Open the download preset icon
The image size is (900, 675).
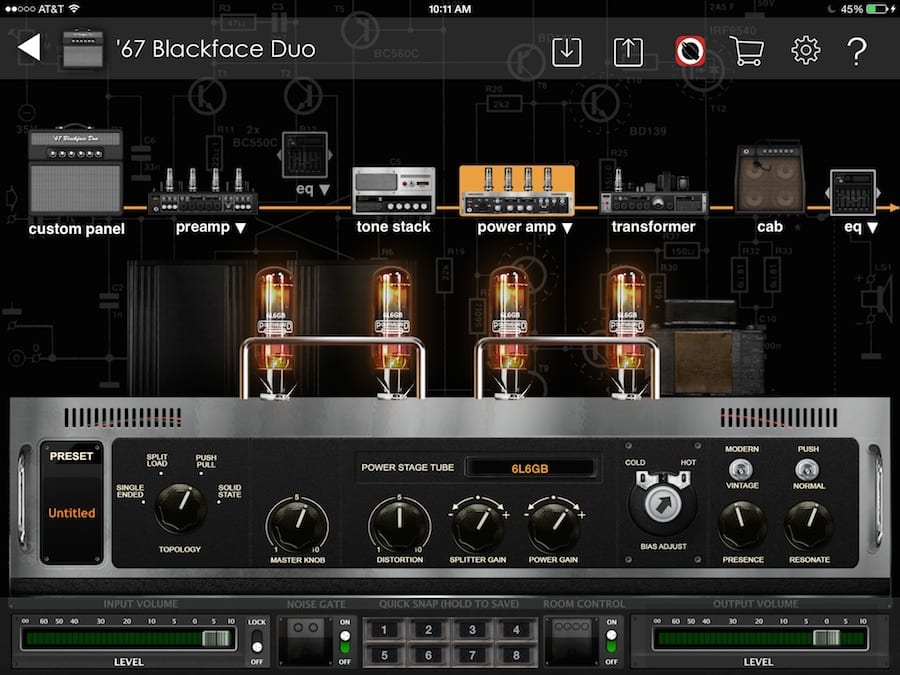point(567,50)
